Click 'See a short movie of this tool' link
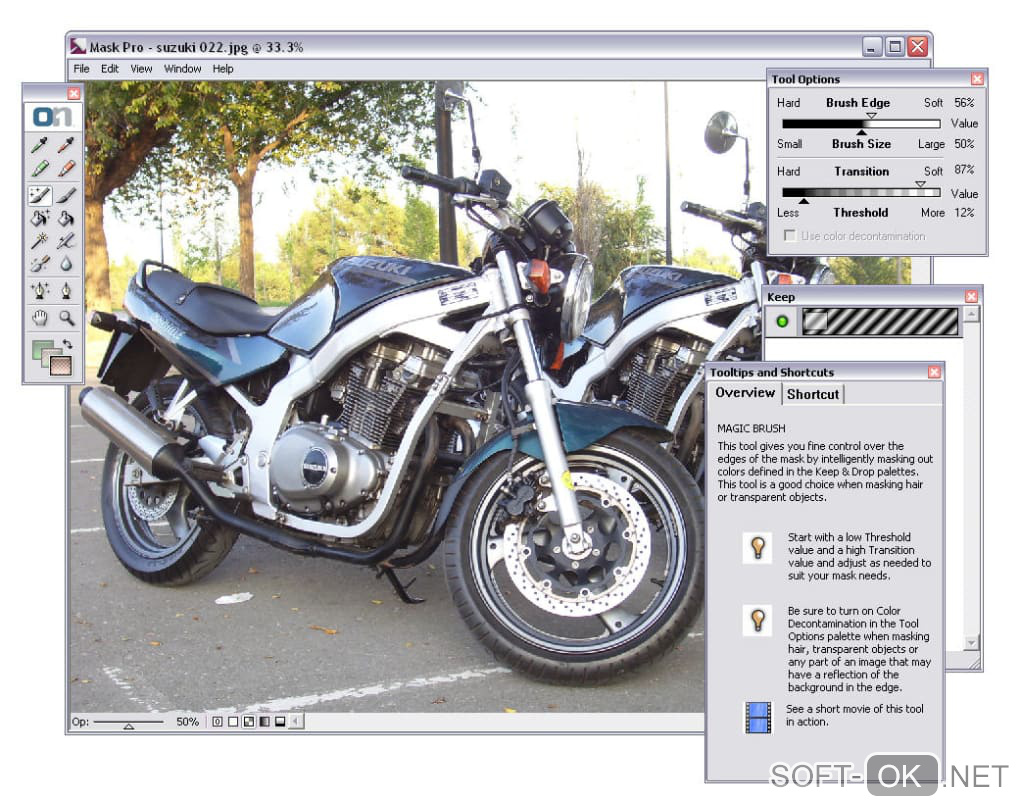This screenshot has width=1020, height=801. [854, 715]
